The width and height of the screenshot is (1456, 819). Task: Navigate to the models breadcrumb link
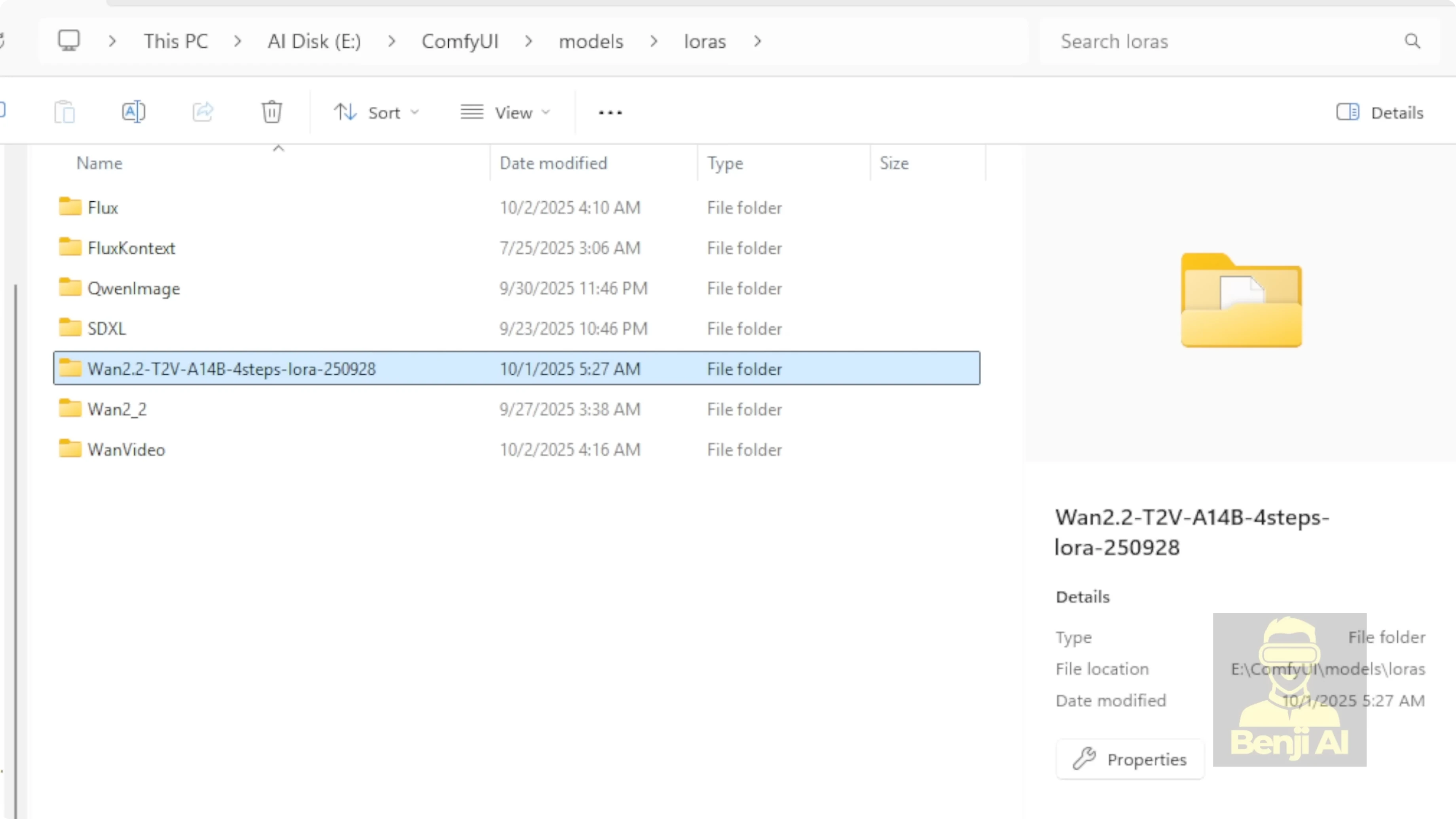591,41
